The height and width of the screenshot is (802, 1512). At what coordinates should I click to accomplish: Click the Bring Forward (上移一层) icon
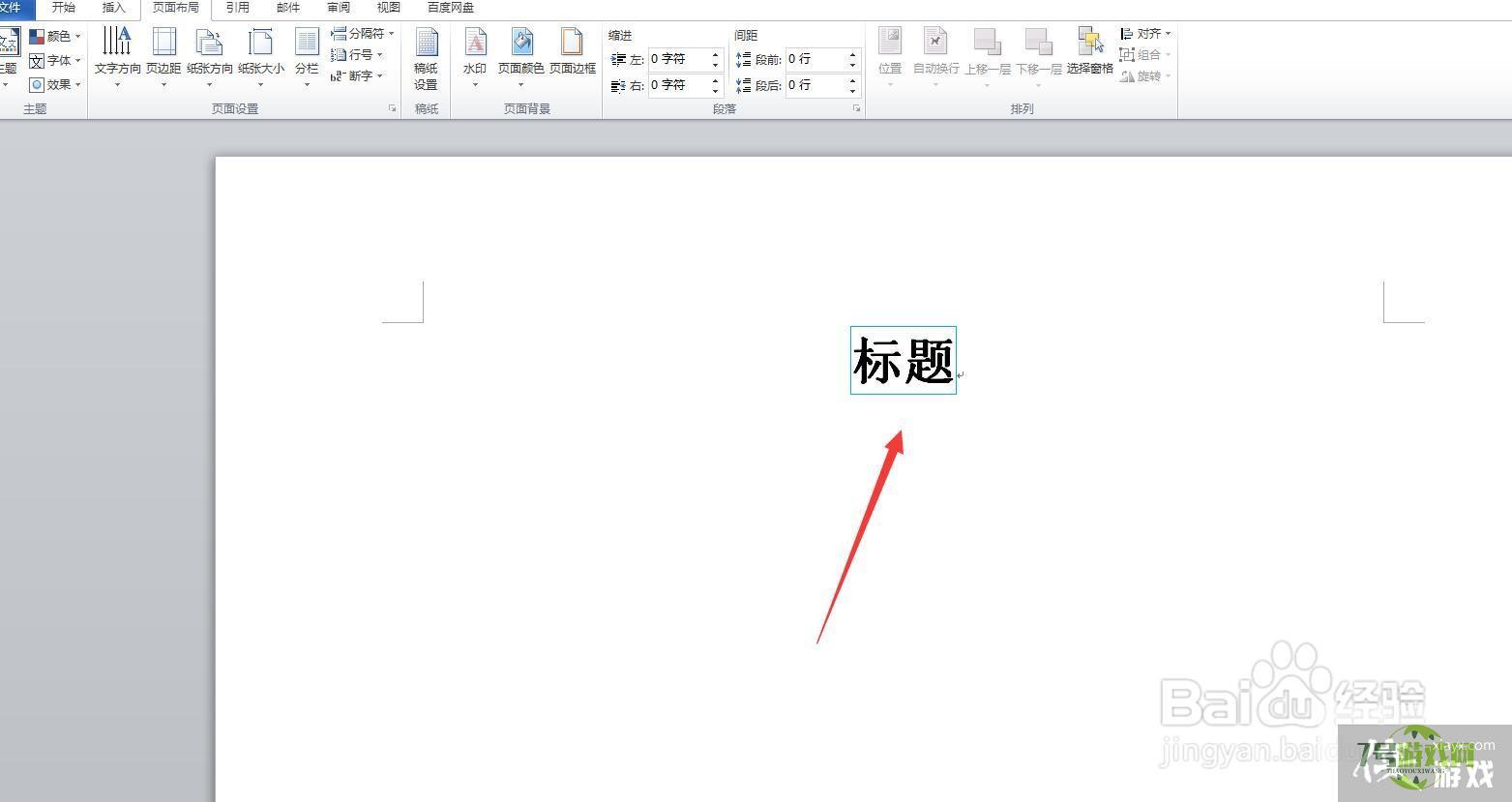click(987, 42)
